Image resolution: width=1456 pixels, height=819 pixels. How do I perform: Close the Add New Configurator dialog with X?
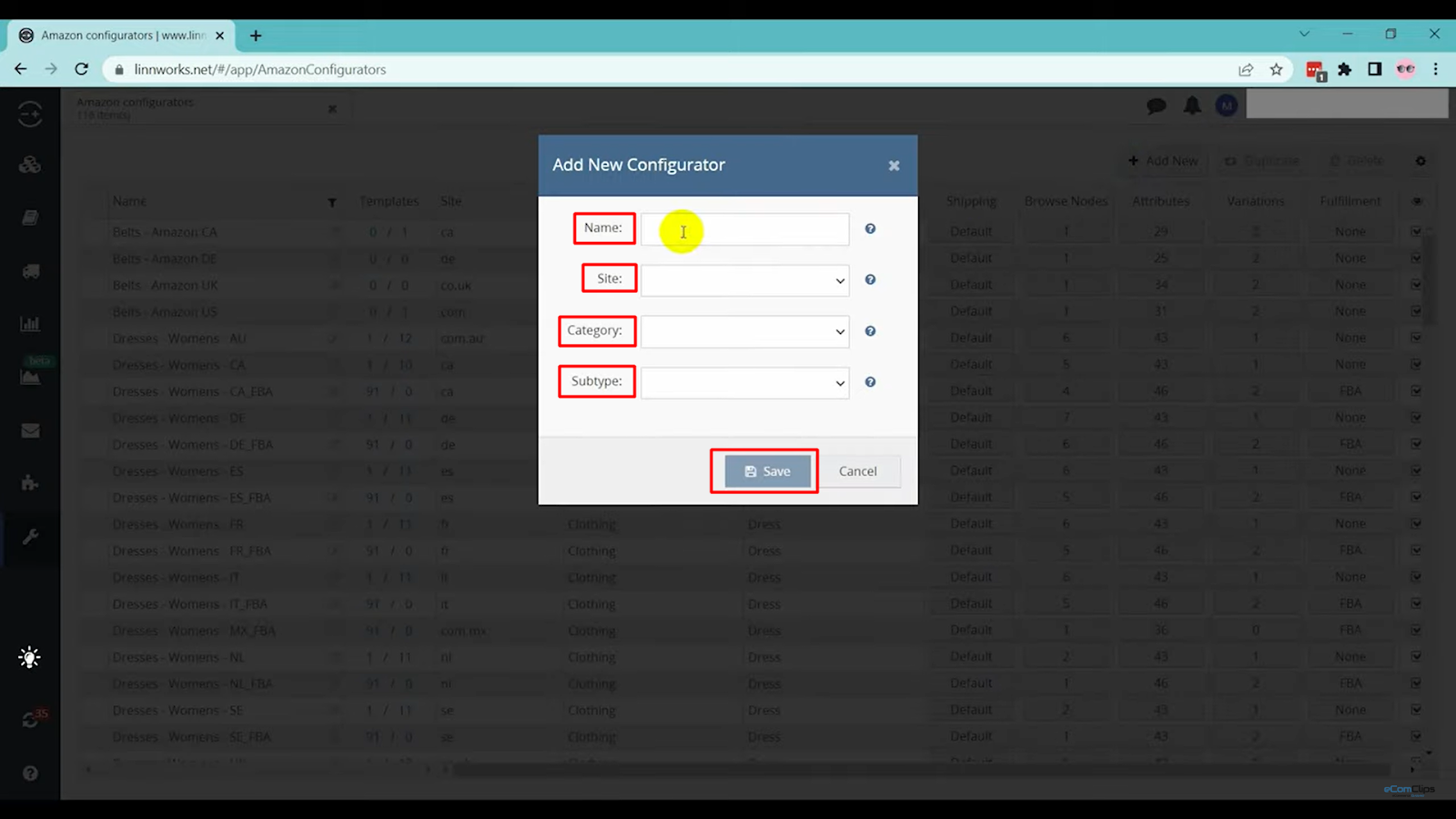pos(894,166)
